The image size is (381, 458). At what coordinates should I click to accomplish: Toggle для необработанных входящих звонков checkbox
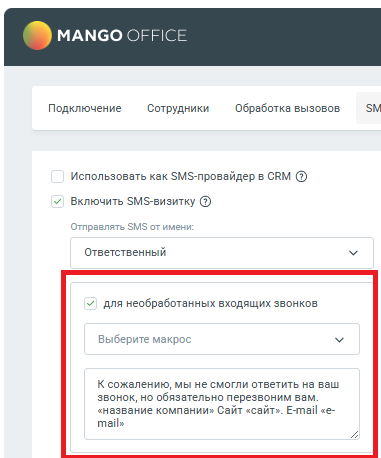click(x=90, y=304)
